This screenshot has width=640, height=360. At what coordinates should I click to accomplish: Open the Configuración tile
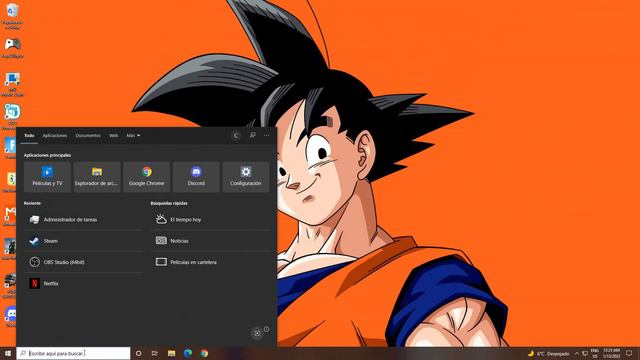tap(246, 177)
